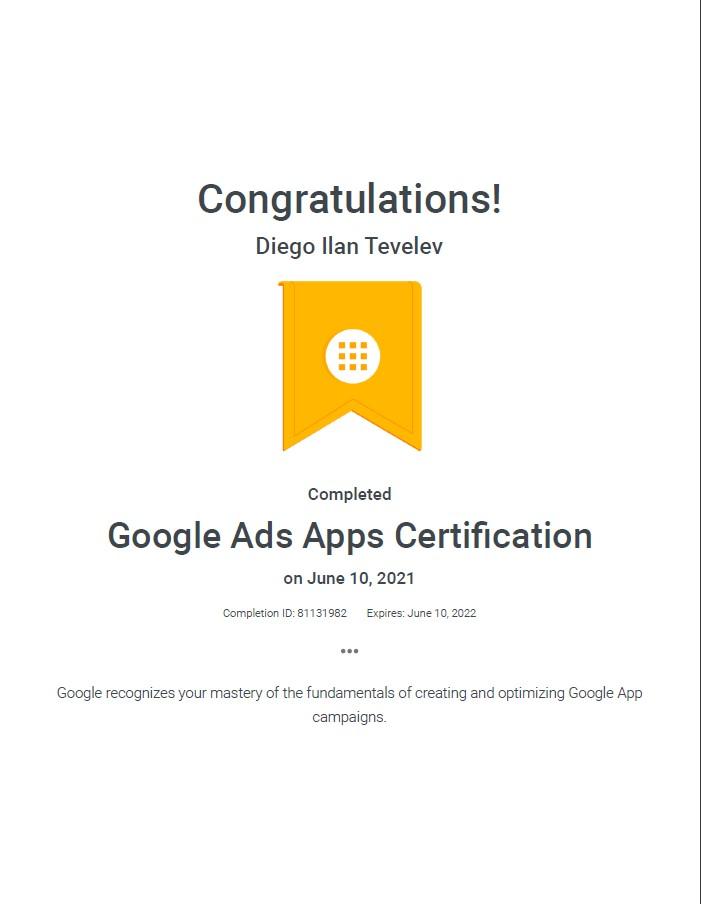Viewport: 701px width, 904px height.
Task: Click Expires: June 10, 2022 text
Action: click(x=421, y=613)
